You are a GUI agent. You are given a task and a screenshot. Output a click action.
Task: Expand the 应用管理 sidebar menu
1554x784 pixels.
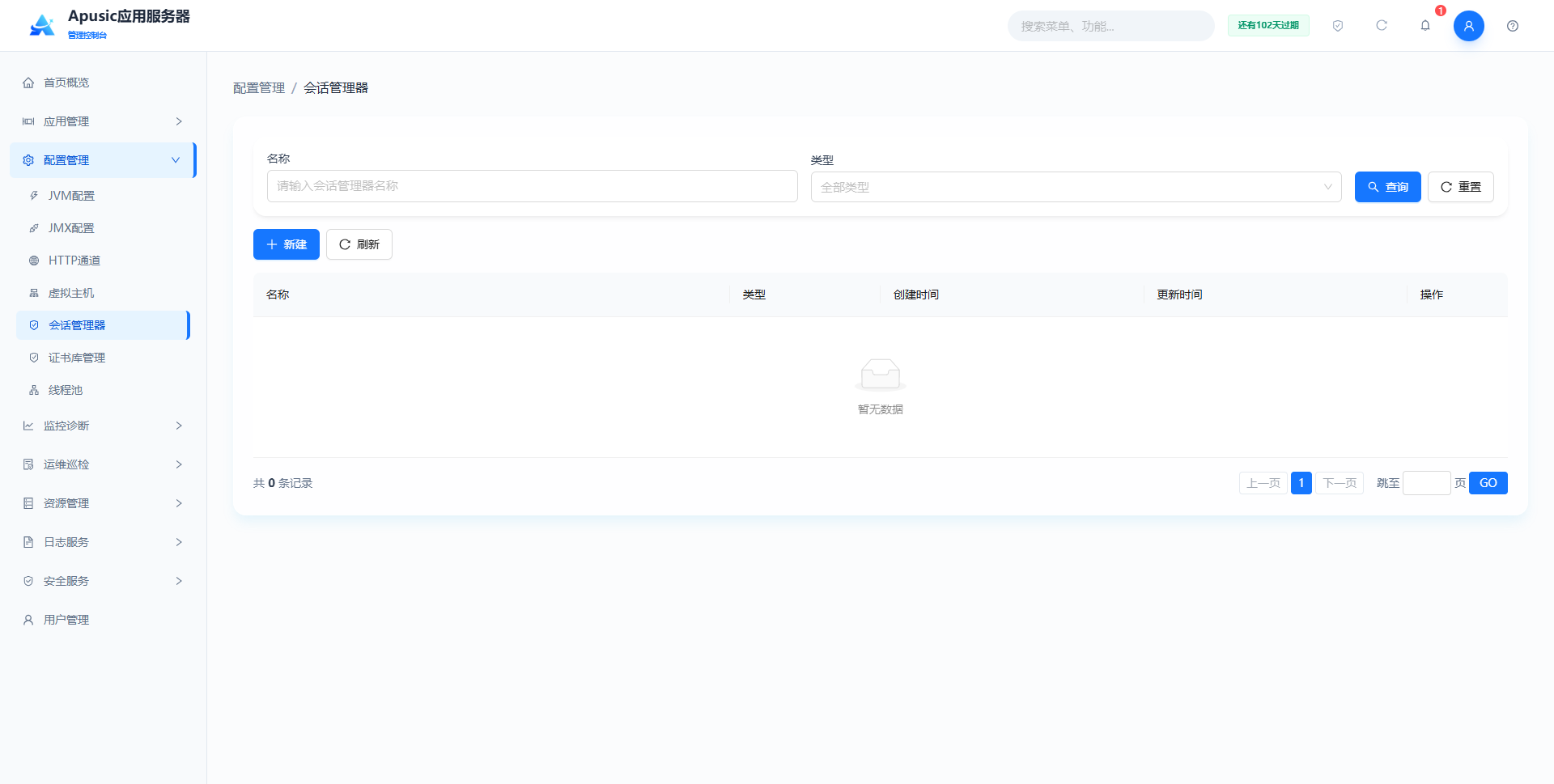click(103, 121)
